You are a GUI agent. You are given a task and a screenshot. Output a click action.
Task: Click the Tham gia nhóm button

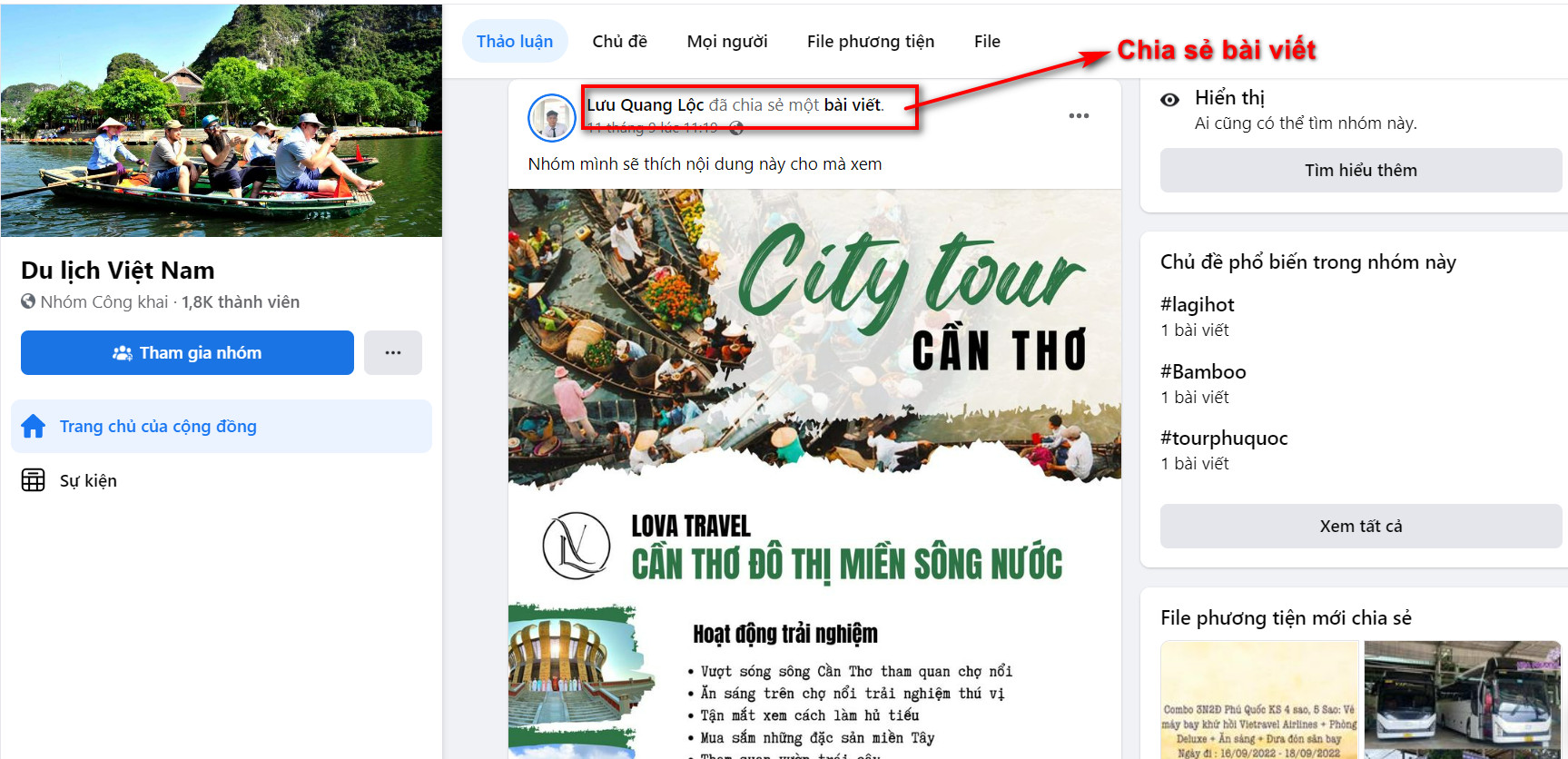pos(187,353)
